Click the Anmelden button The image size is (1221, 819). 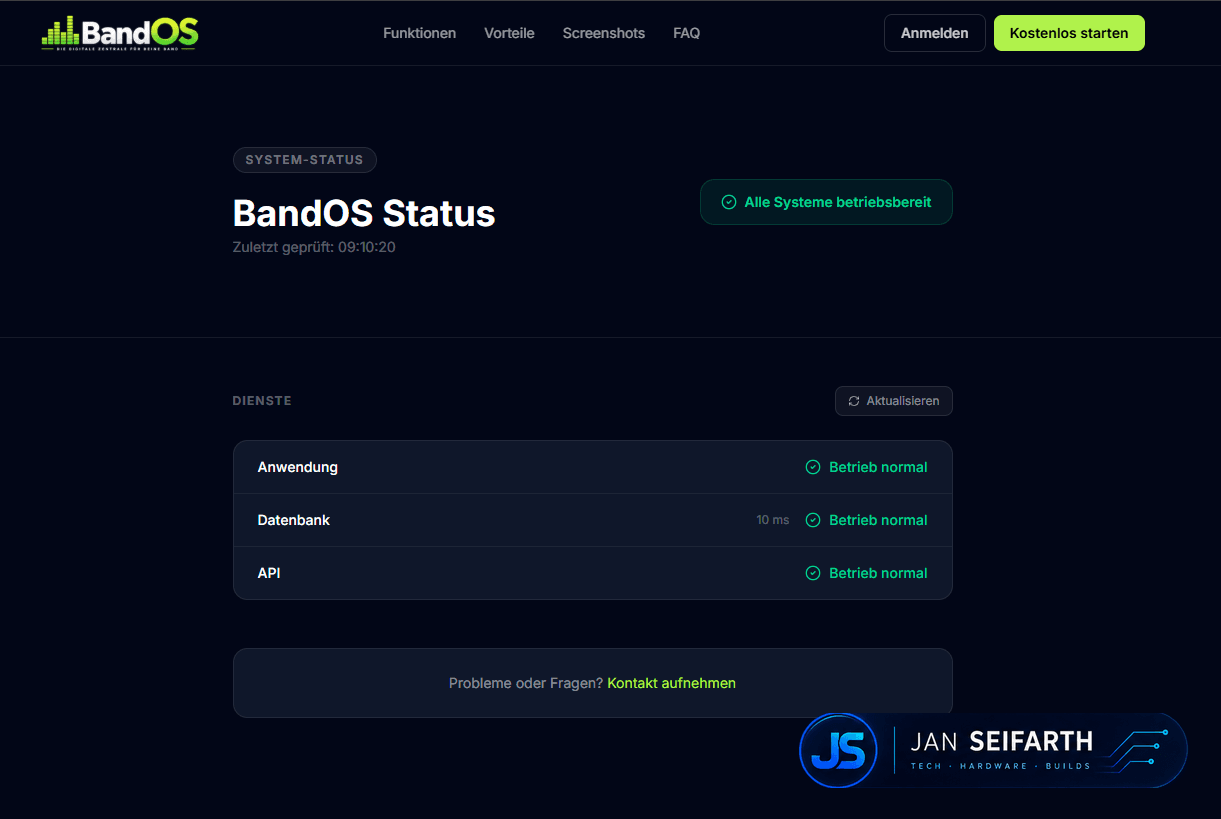[x=934, y=33]
